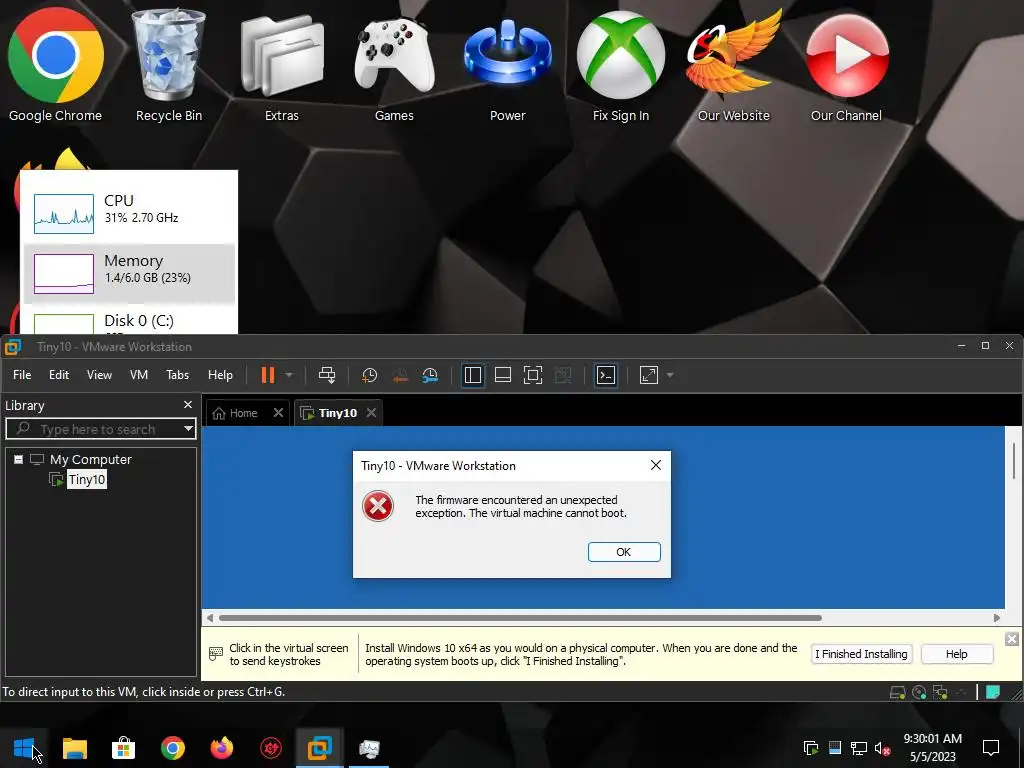Select Disk 0 (C:) in Task Manager

point(129,319)
